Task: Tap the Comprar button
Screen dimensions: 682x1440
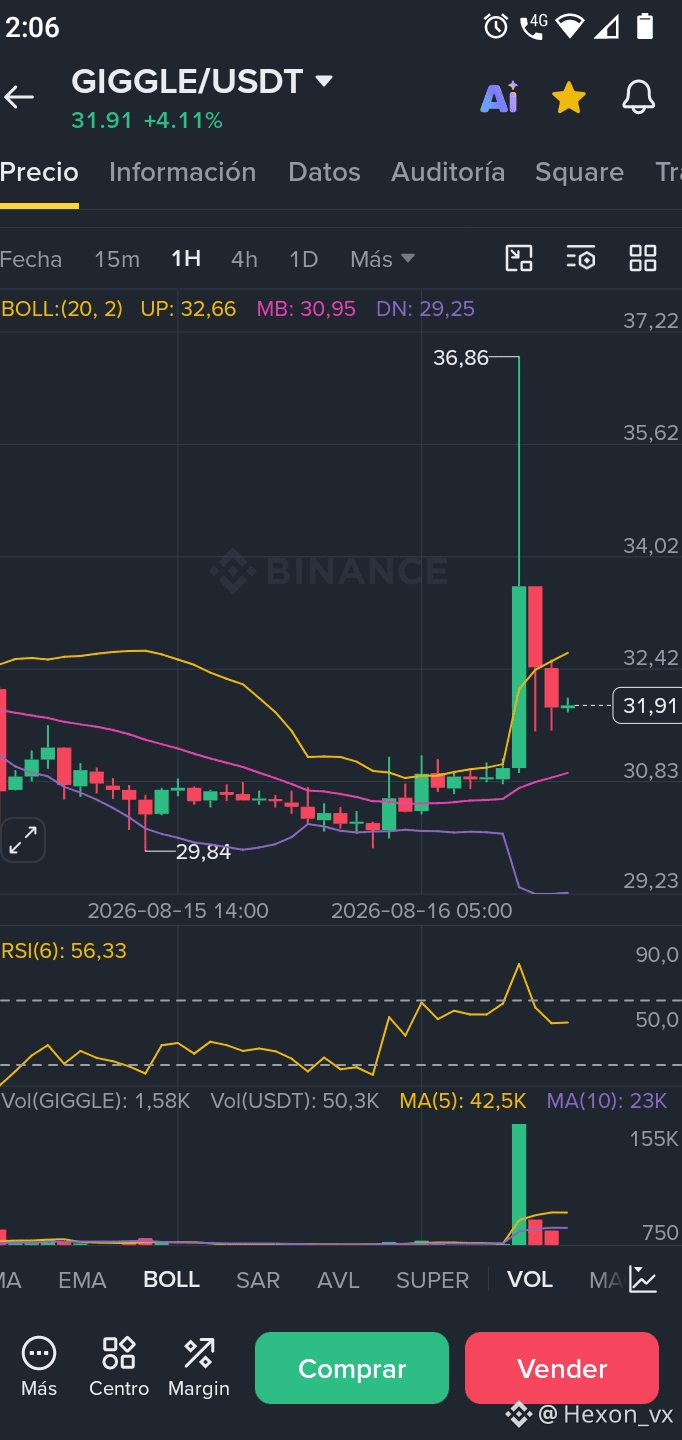Action: 352,1368
